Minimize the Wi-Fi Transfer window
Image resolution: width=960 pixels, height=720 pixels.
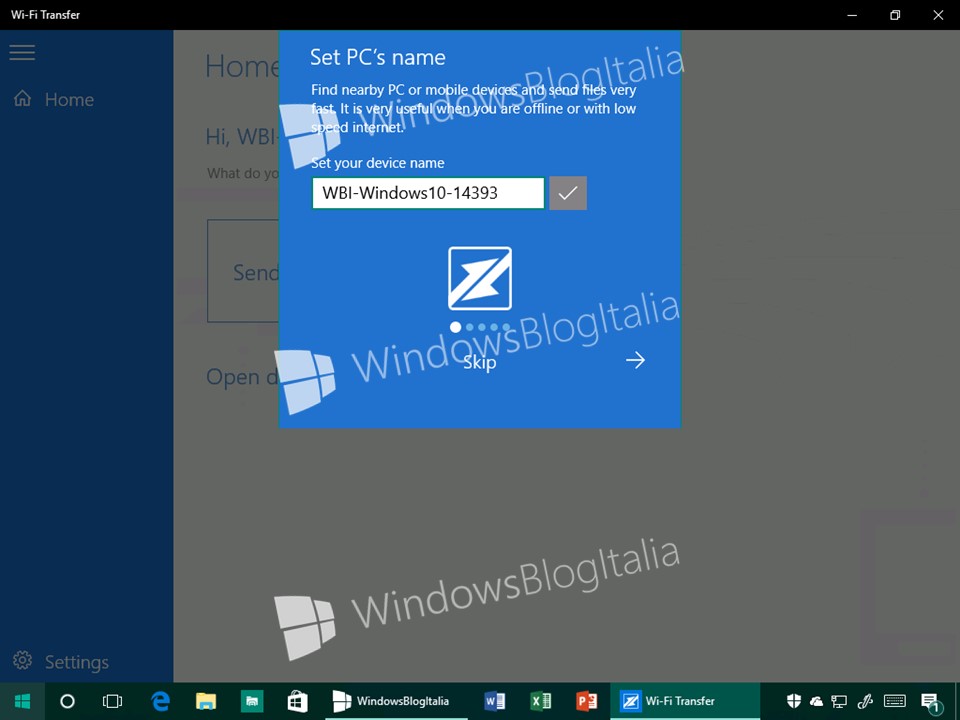pyautogui.click(x=852, y=15)
